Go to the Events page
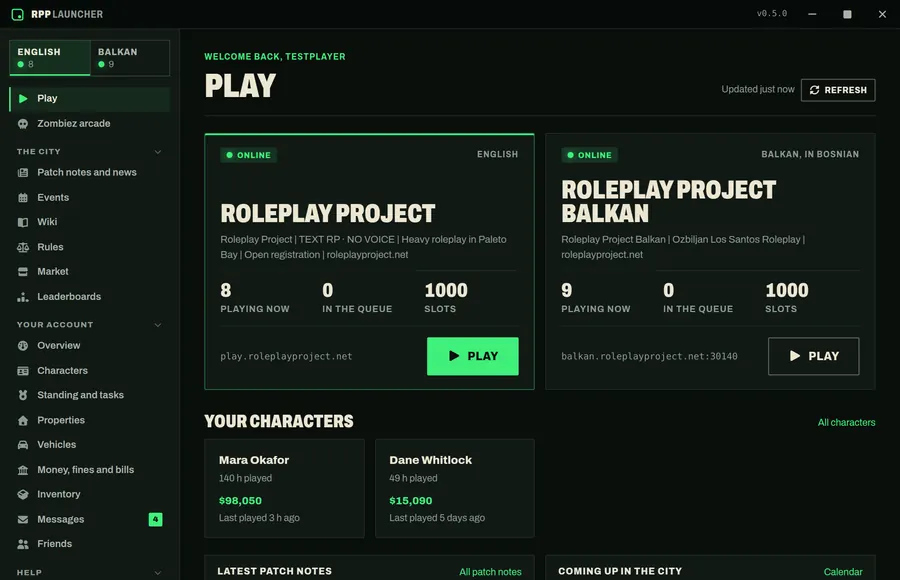This screenshot has width=900, height=580. click(x=90, y=198)
